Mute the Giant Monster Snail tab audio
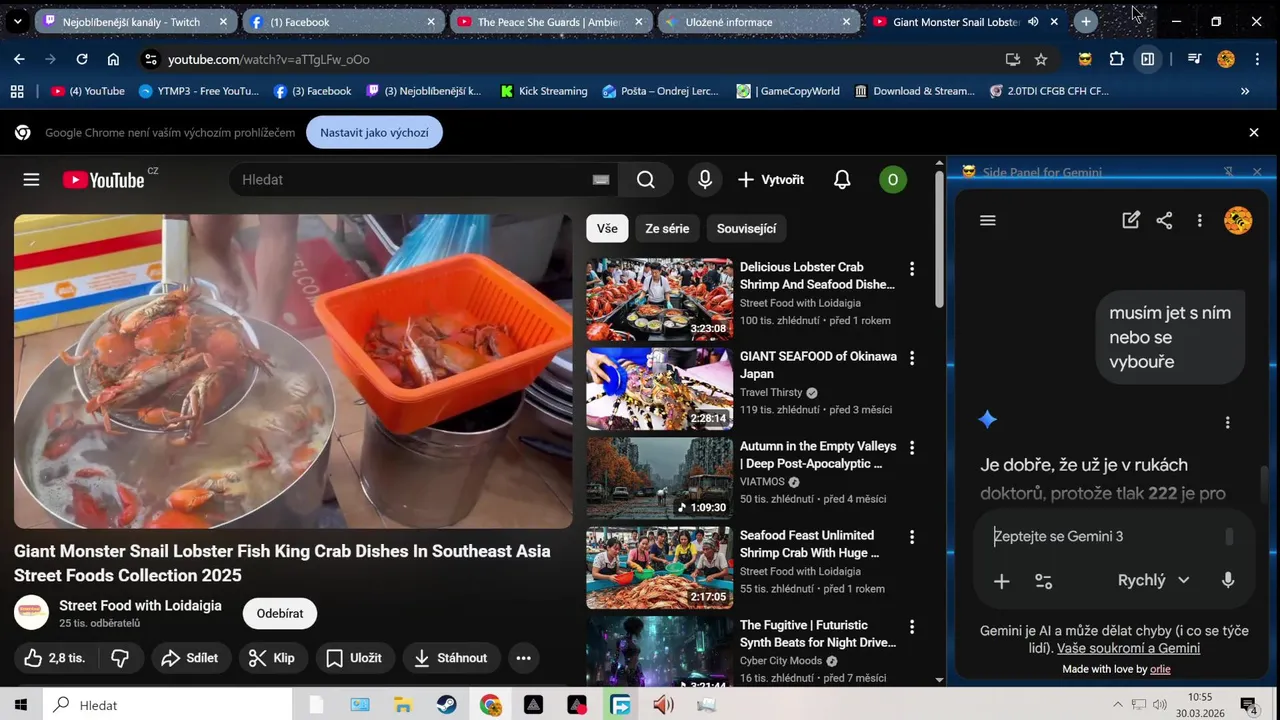Screen dimensions: 1280x720 [1033, 21]
